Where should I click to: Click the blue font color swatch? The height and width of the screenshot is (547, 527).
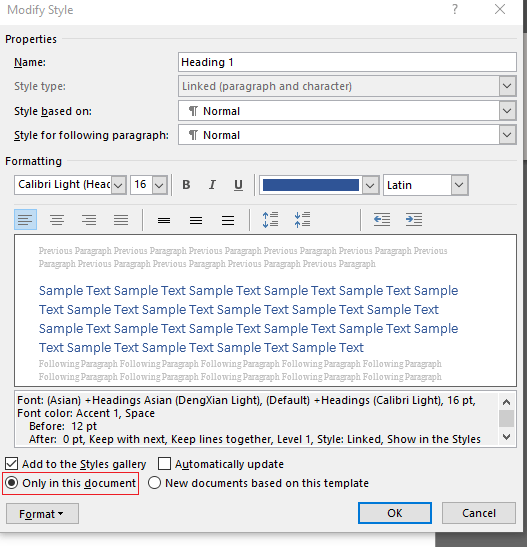[x=311, y=185]
